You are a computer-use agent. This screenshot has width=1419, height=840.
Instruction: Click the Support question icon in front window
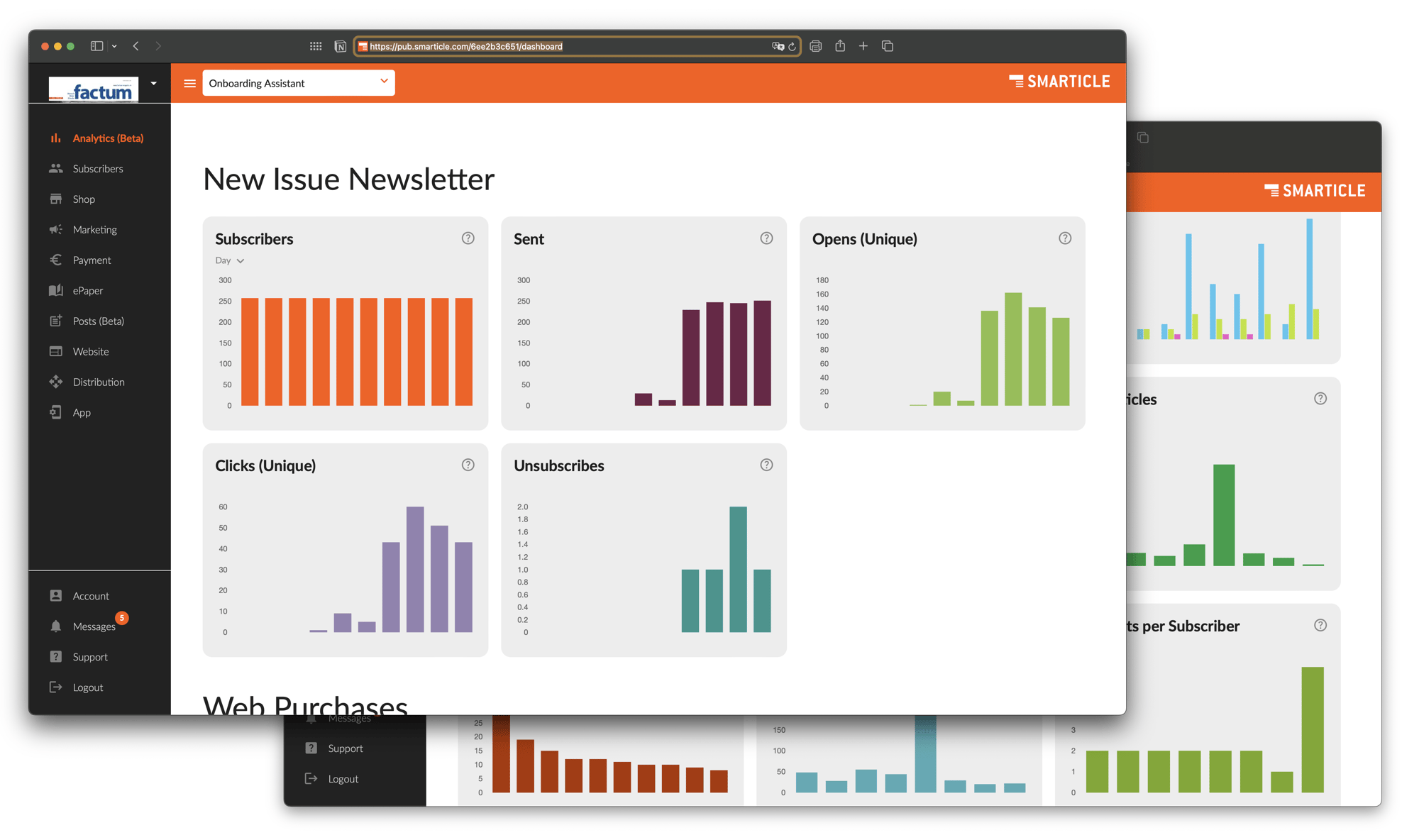[x=55, y=657]
